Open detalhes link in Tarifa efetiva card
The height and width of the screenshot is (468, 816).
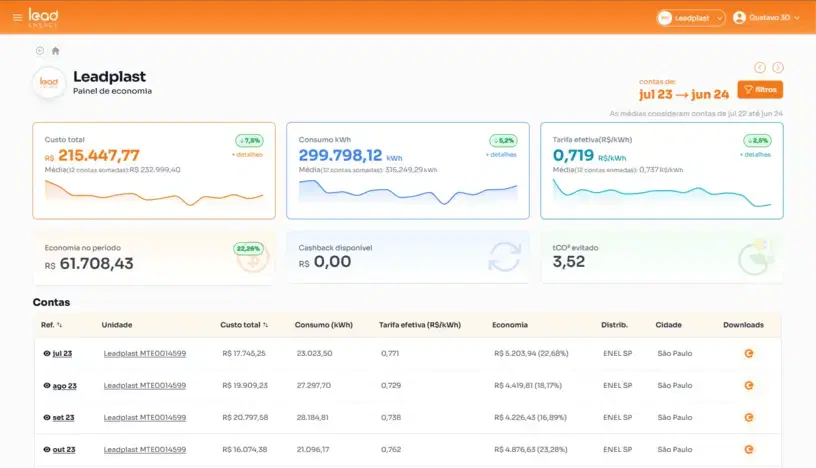pos(755,155)
